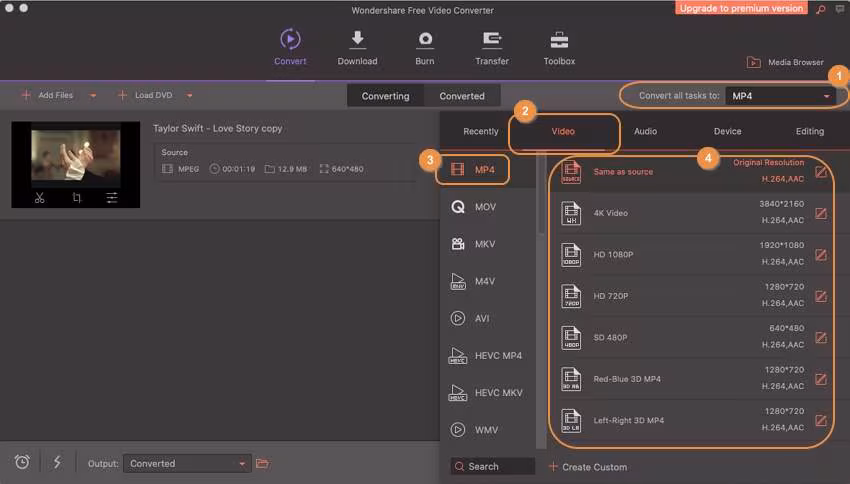Open output folder icon
The width and height of the screenshot is (850, 484).
(x=262, y=463)
